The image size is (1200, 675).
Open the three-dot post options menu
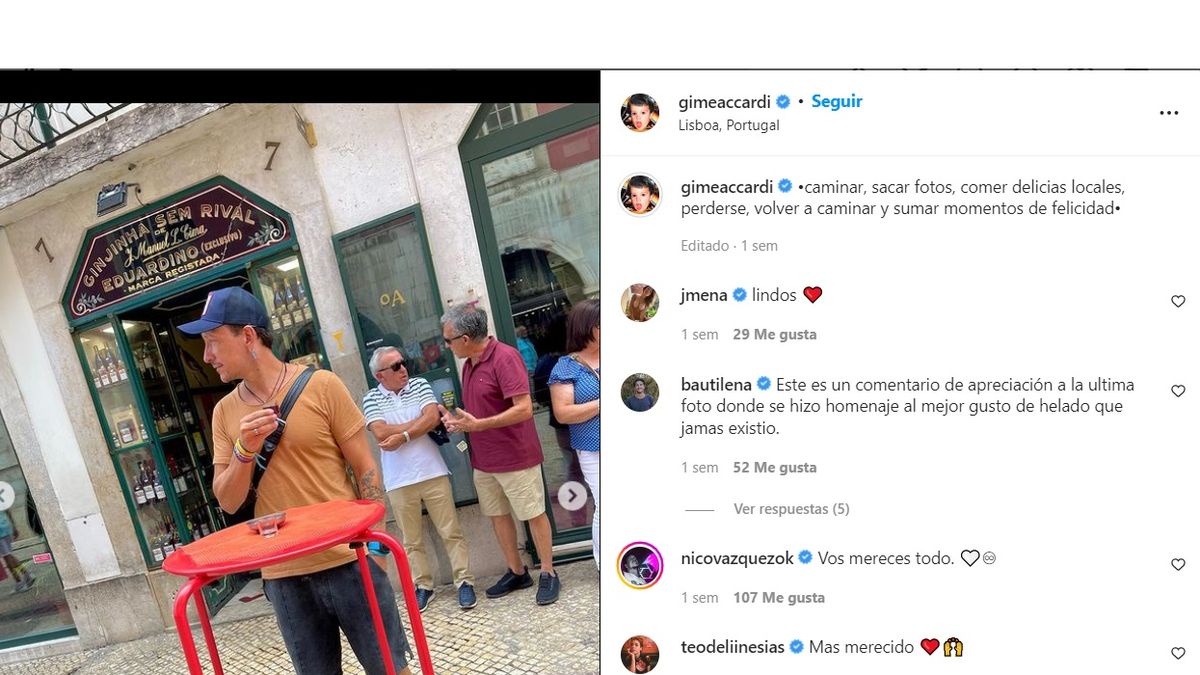coord(1169,113)
